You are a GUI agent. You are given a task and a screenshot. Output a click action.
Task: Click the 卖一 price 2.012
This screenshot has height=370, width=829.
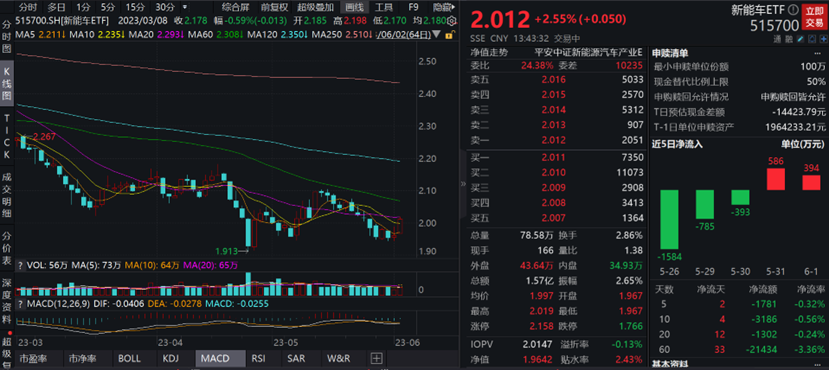click(554, 140)
